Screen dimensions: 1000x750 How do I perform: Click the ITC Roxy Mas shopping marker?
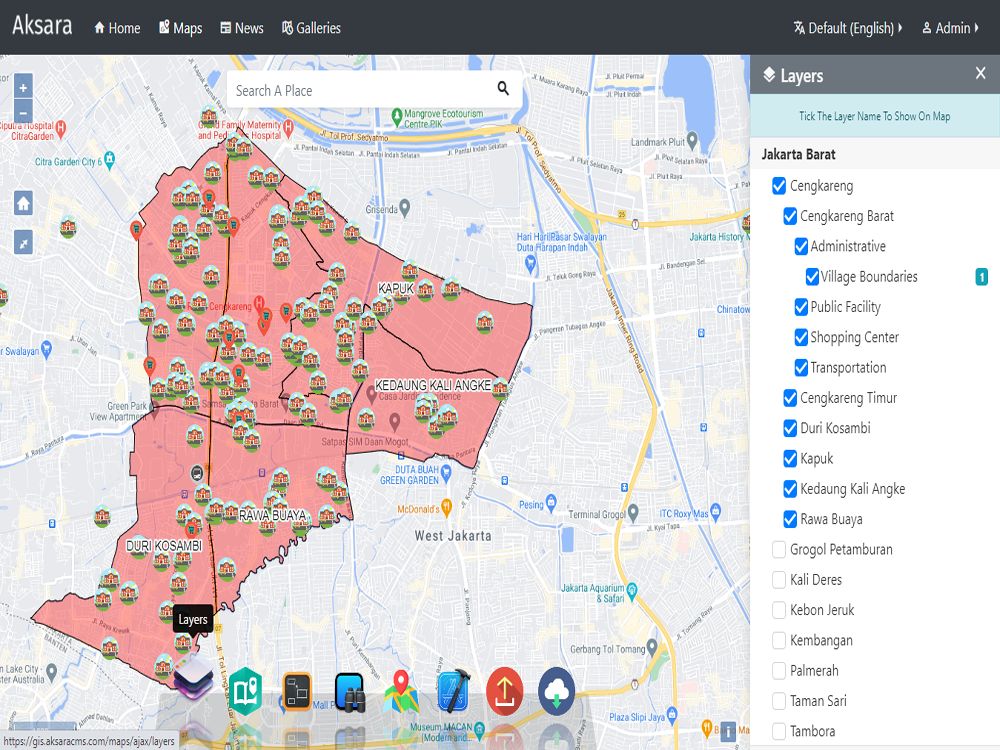point(716,511)
